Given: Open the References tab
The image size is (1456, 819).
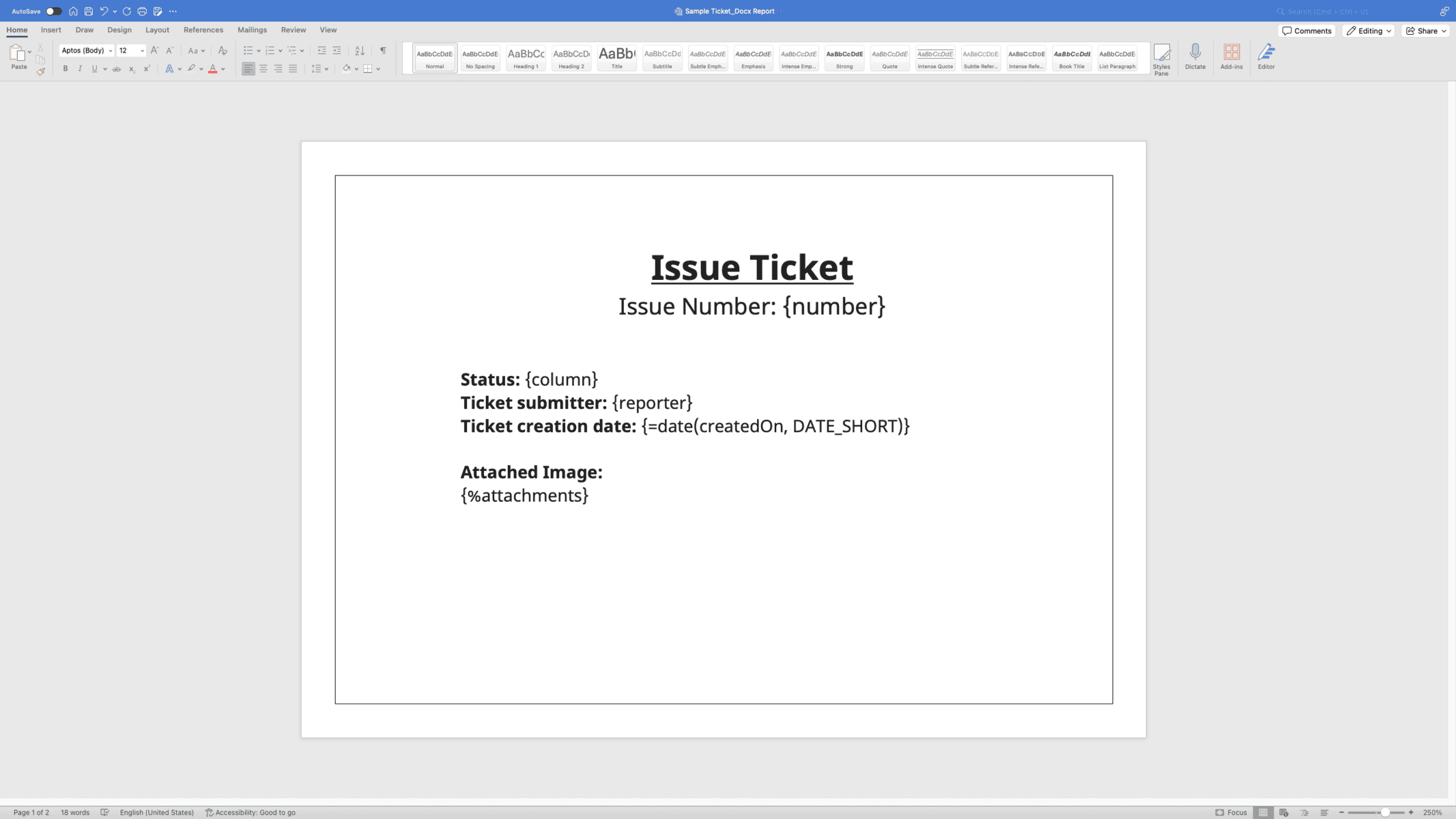Looking at the screenshot, I should [203, 30].
